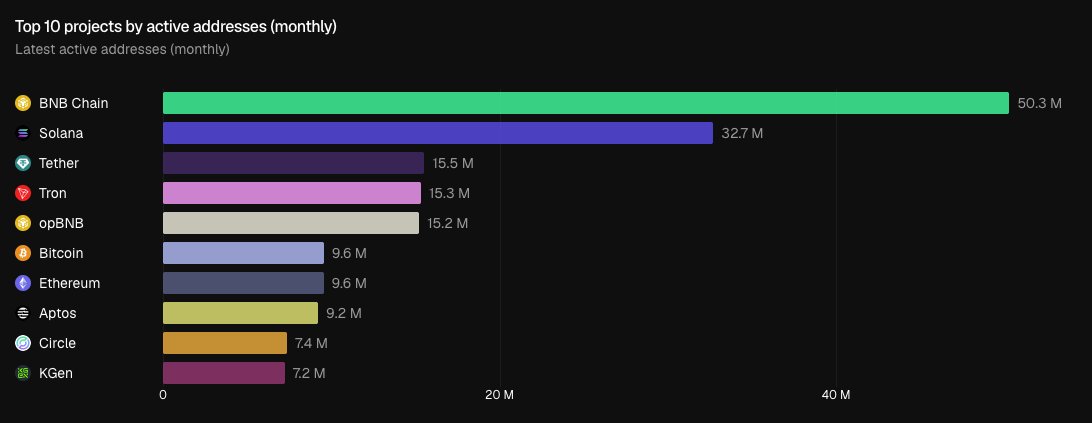The width and height of the screenshot is (1092, 423).
Task: Click the 15.2 M value label
Action: 448,223
